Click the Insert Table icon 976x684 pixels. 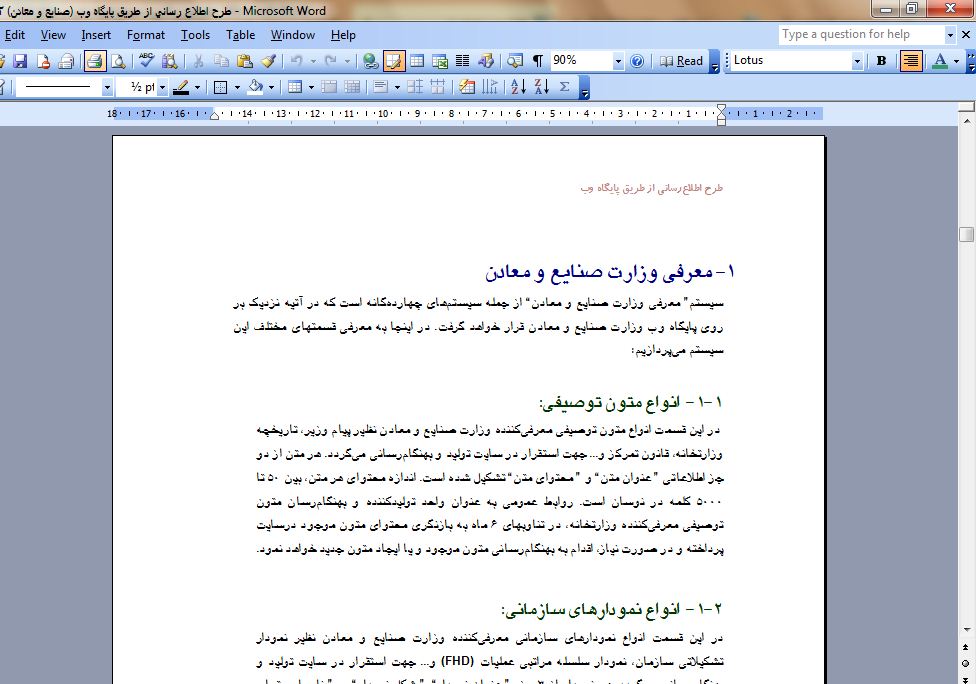(418, 61)
